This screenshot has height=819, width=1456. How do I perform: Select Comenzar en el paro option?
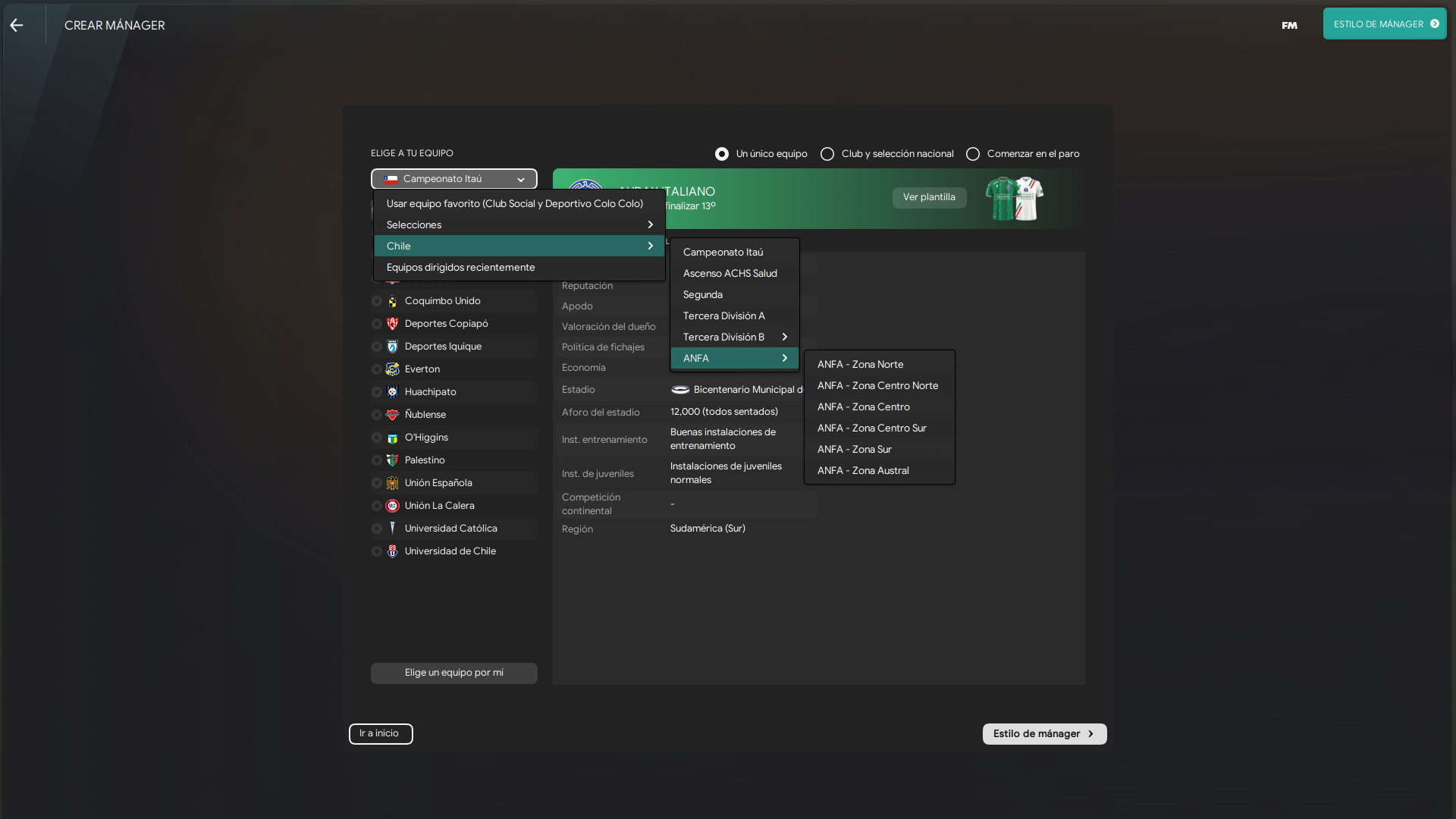click(x=973, y=154)
